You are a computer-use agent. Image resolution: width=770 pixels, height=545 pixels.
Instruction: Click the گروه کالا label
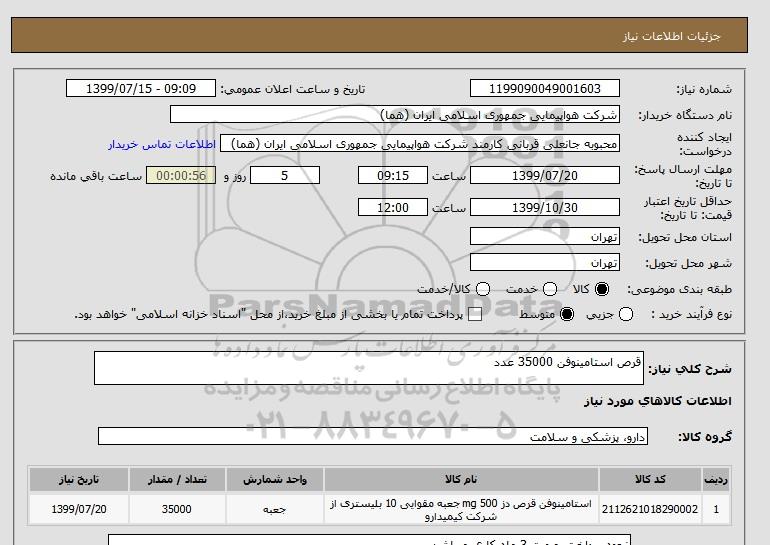[x=705, y=436]
